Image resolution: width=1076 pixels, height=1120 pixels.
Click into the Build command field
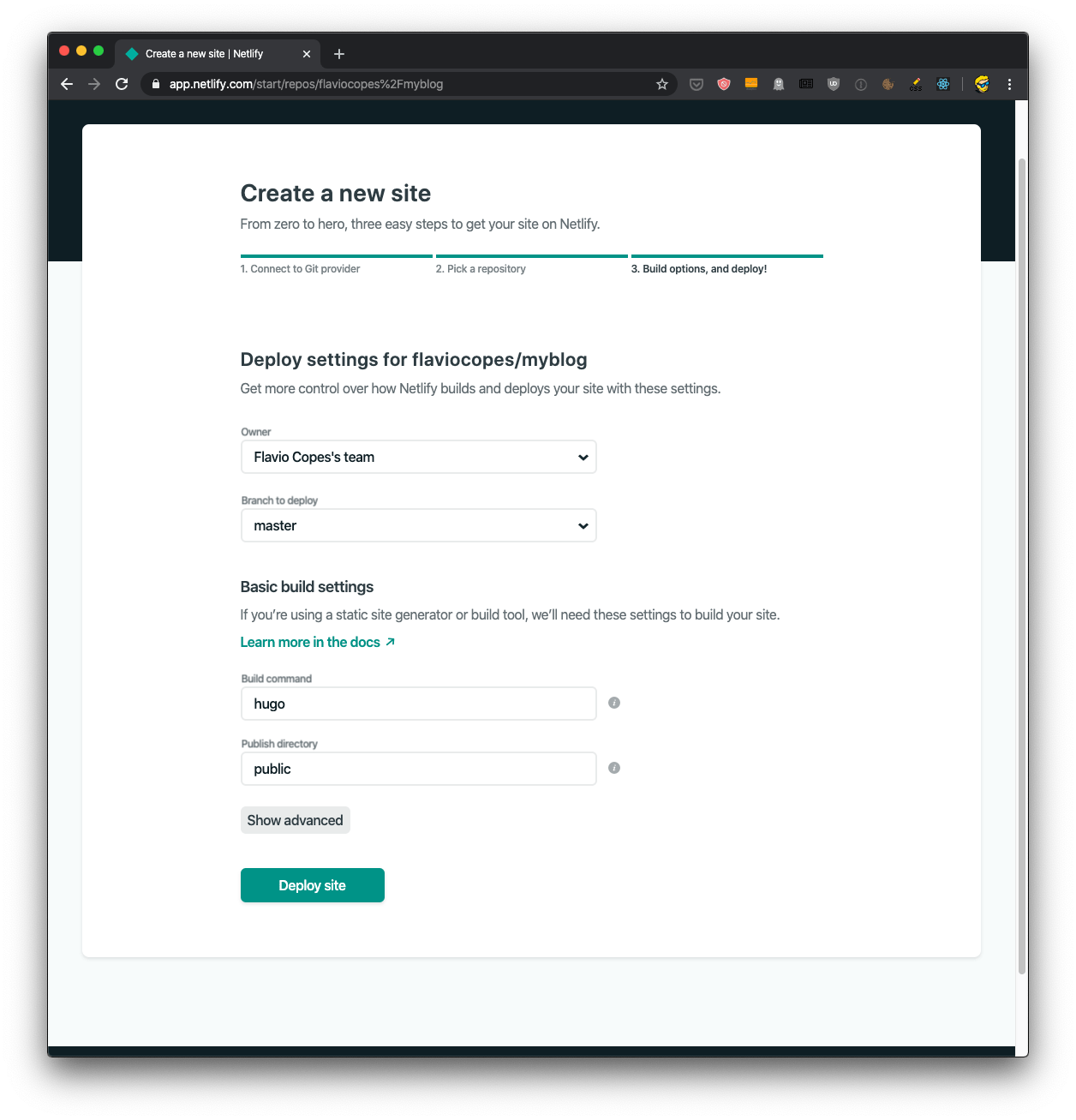click(418, 704)
